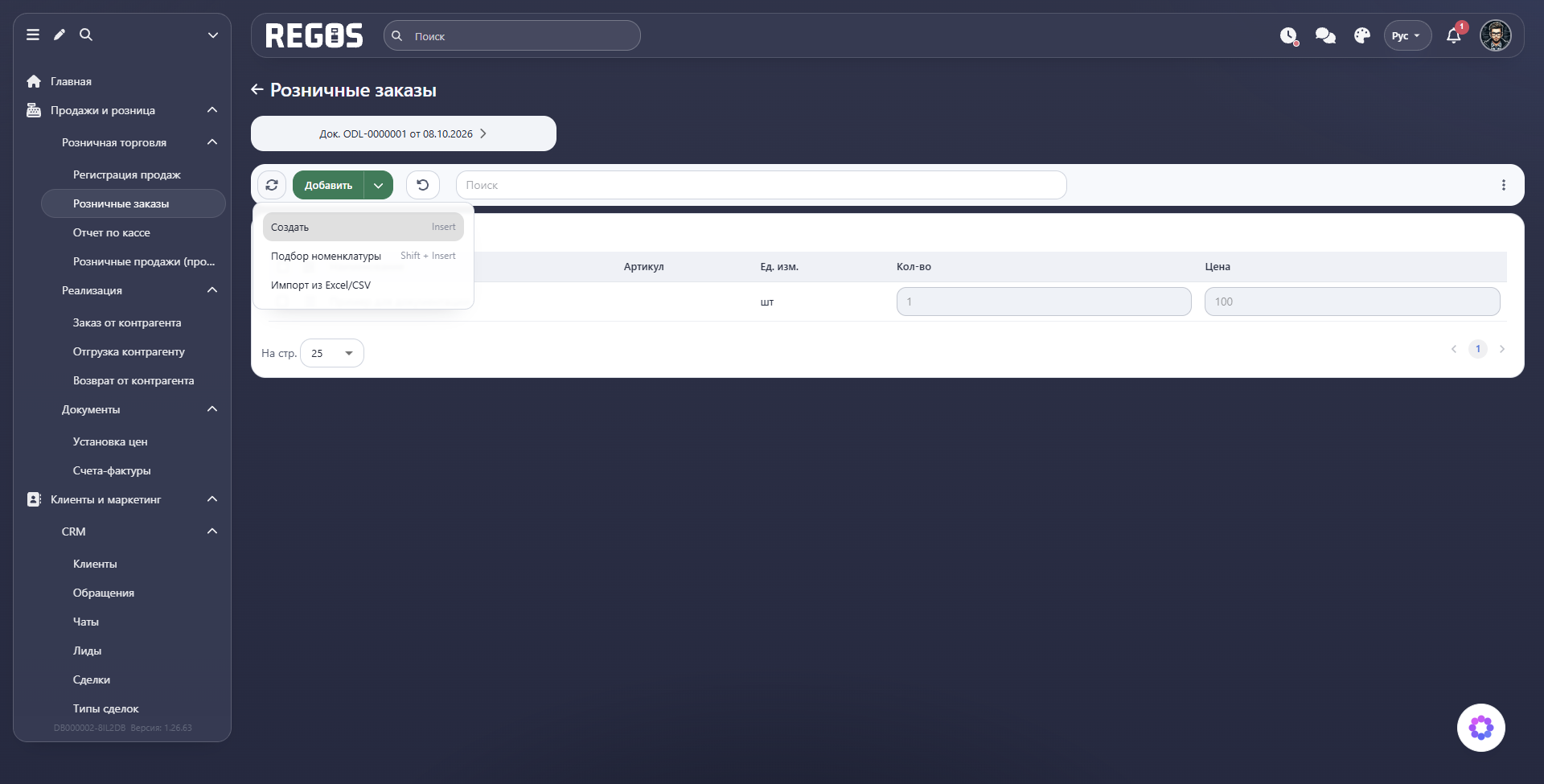This screenshot has width=1544, height=784.
Task: Open the flower assistant floating button
Action: click(1481, 728)
